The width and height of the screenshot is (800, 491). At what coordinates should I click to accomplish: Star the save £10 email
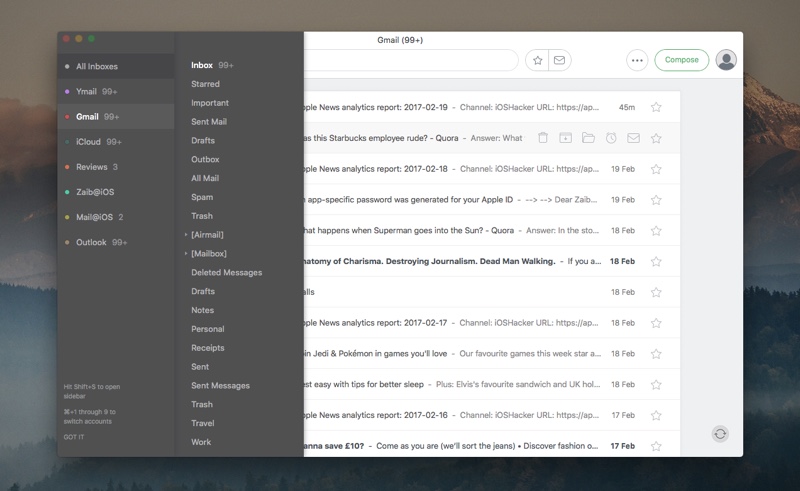pos(656,446)
